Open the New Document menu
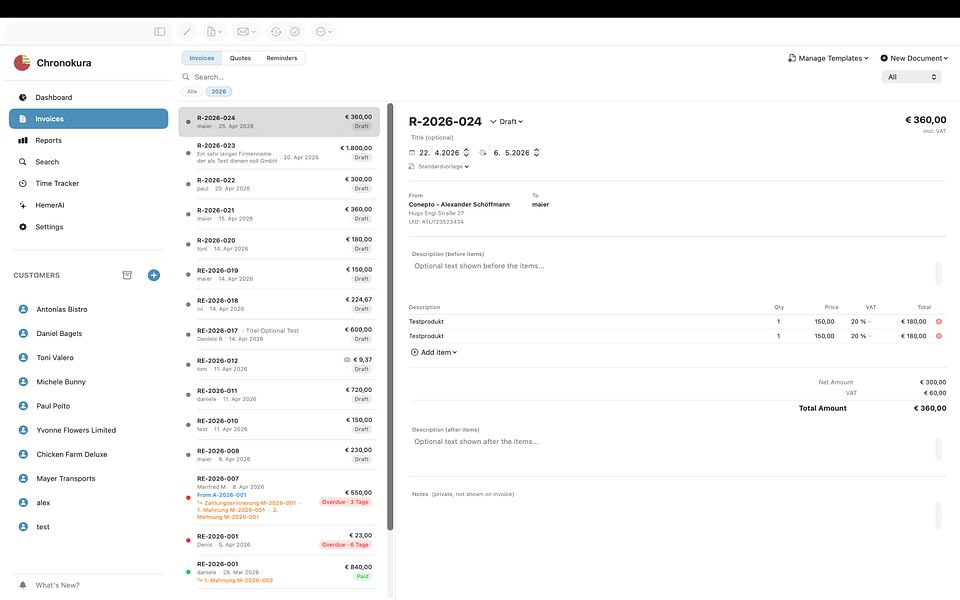 (x=914, y=58)
